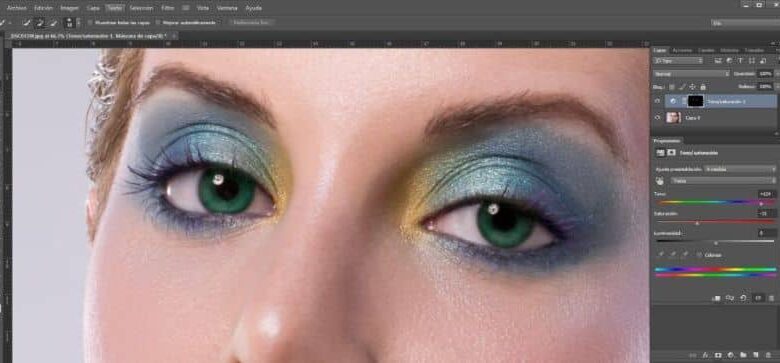Open the Filtro menu
780x363 pixels.
168,8
